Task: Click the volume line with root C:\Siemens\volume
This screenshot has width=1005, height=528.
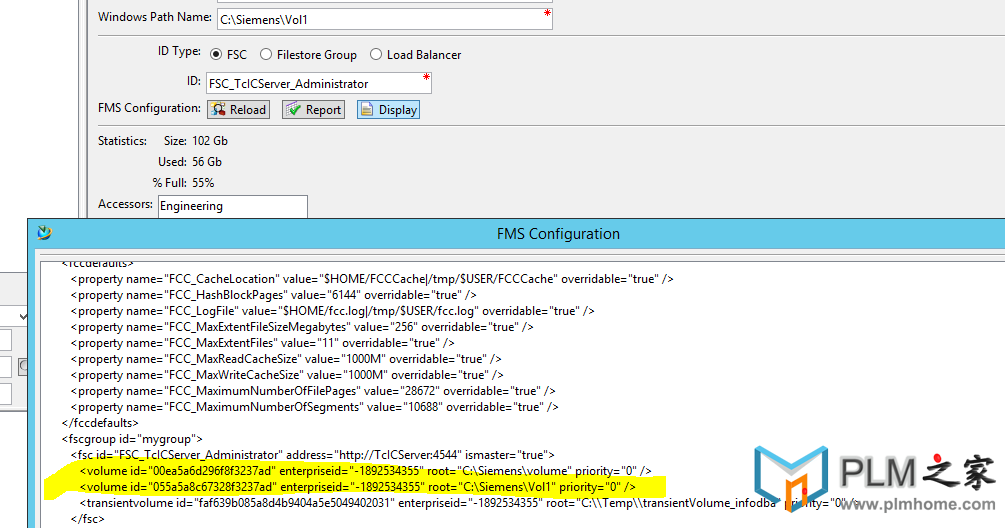Action: (x=365, y=471)
